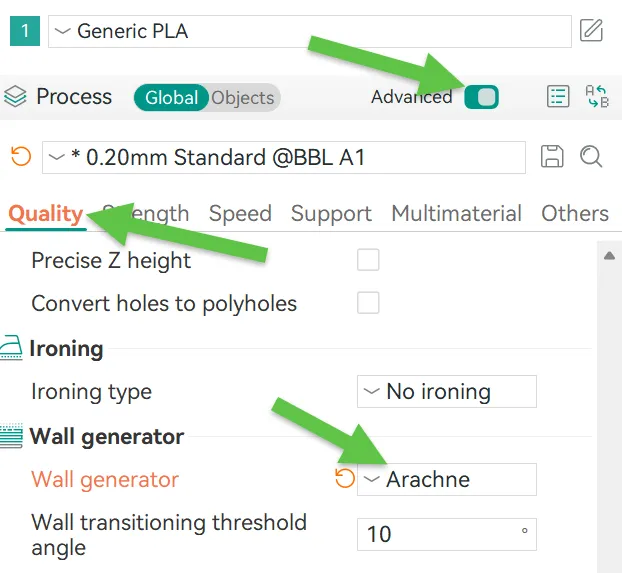Image resolution: width=622 pixels, height=573 pixels.
Task: Click the compare presets A/B icon
Action: 598,97
